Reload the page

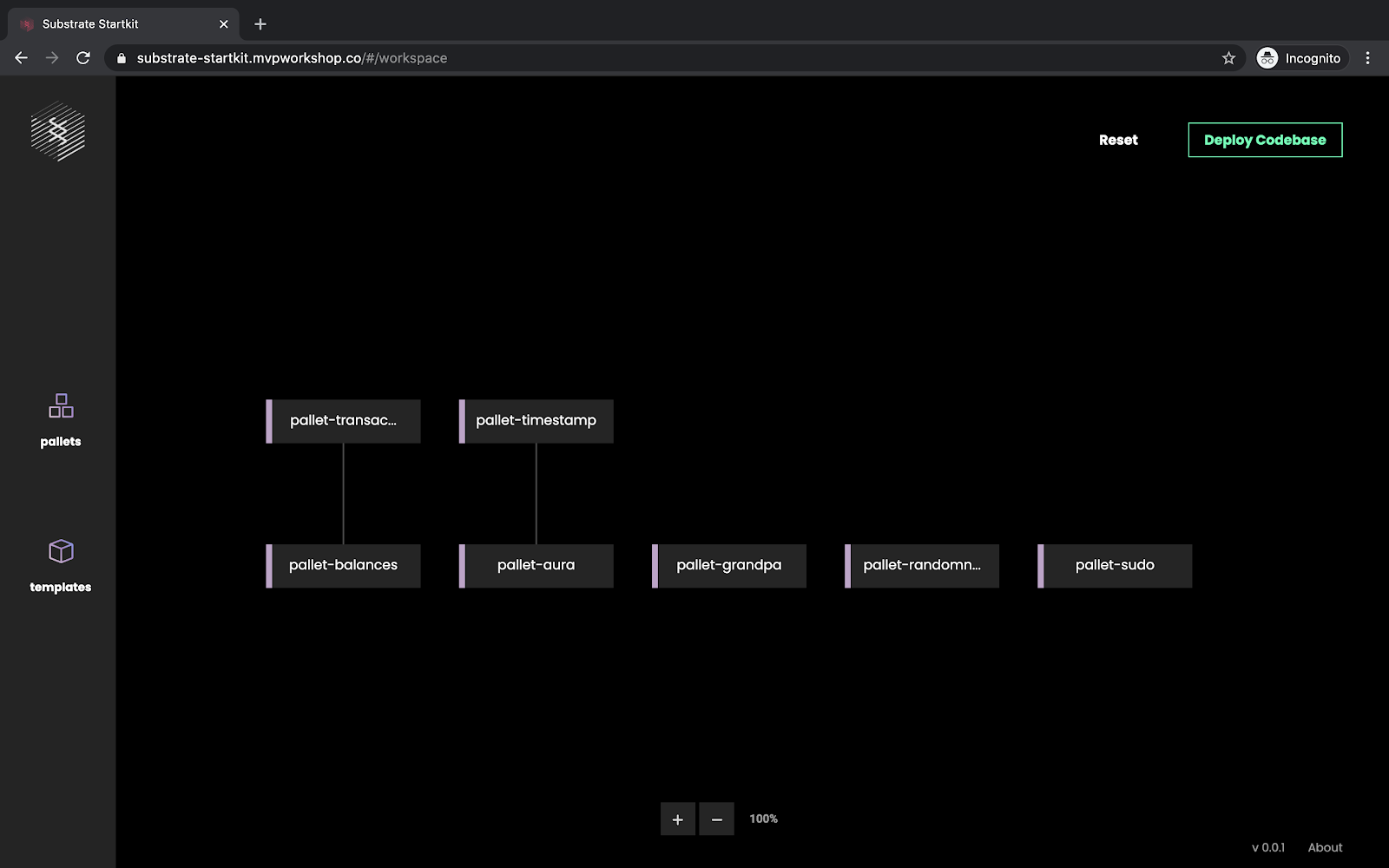click(83, 58)
